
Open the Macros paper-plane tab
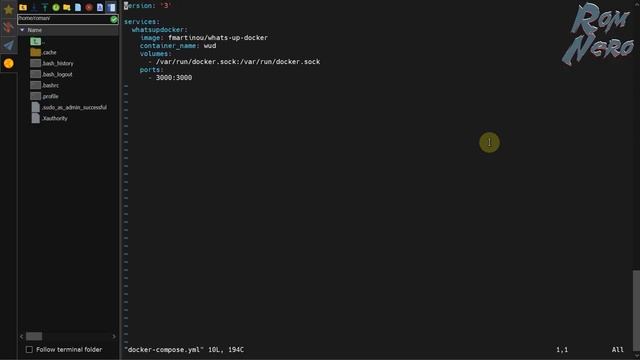(x=9, y=45)
